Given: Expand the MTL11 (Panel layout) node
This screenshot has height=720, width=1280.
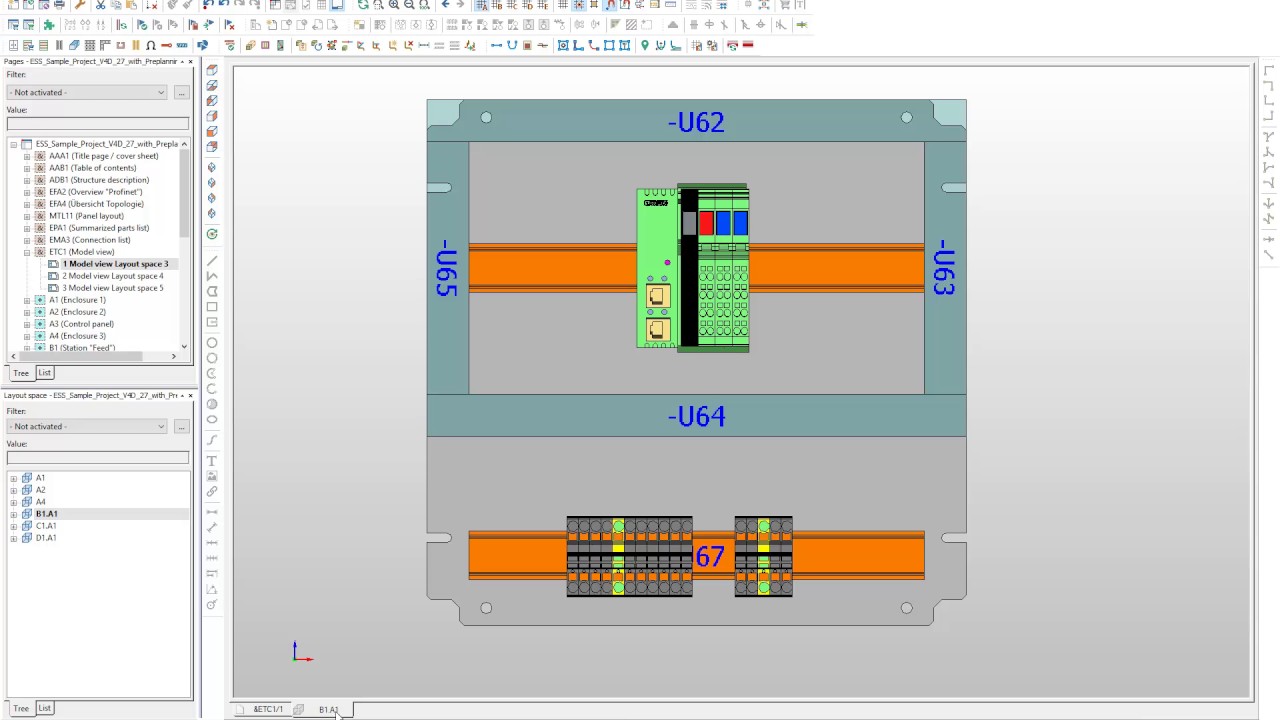Looking at the screenshot, I should [27, 216].
